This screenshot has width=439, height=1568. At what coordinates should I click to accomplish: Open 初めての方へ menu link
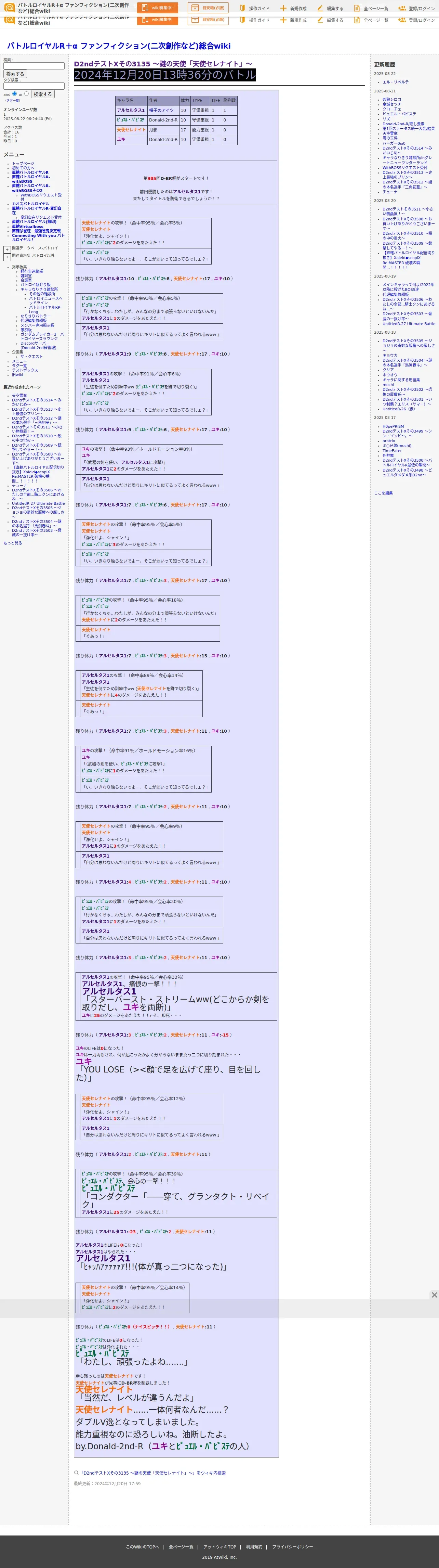(23, 168)
